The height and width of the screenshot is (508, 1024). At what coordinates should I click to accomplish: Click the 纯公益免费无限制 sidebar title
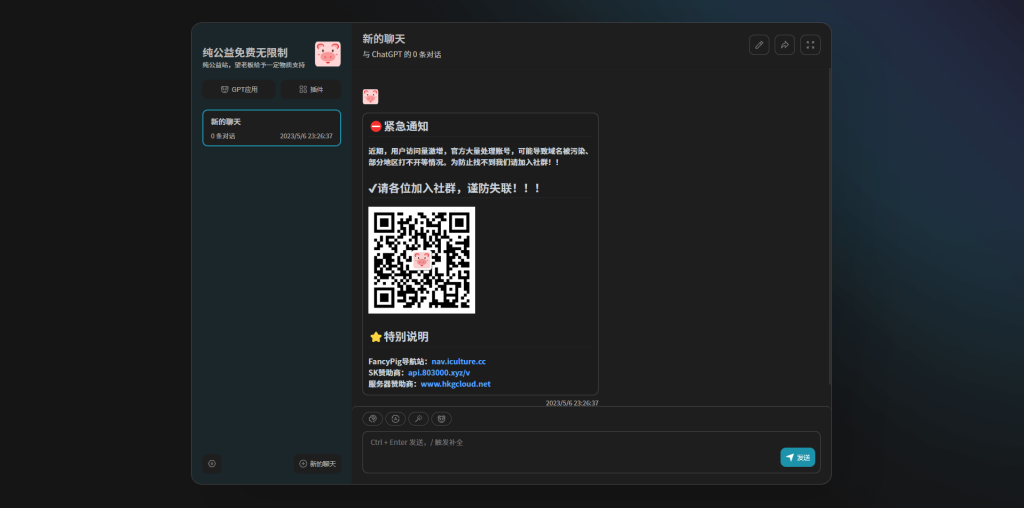point(245,53)
